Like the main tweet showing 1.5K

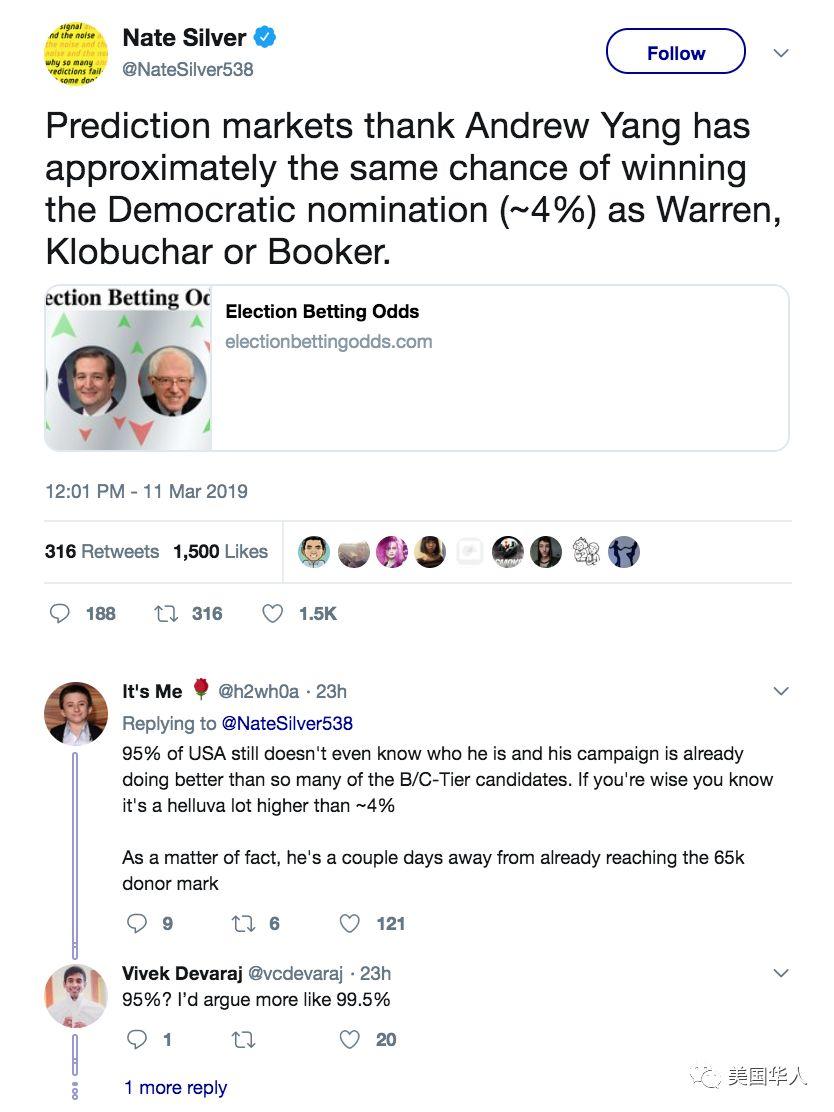pyautogui.click(x=272, y=613)
